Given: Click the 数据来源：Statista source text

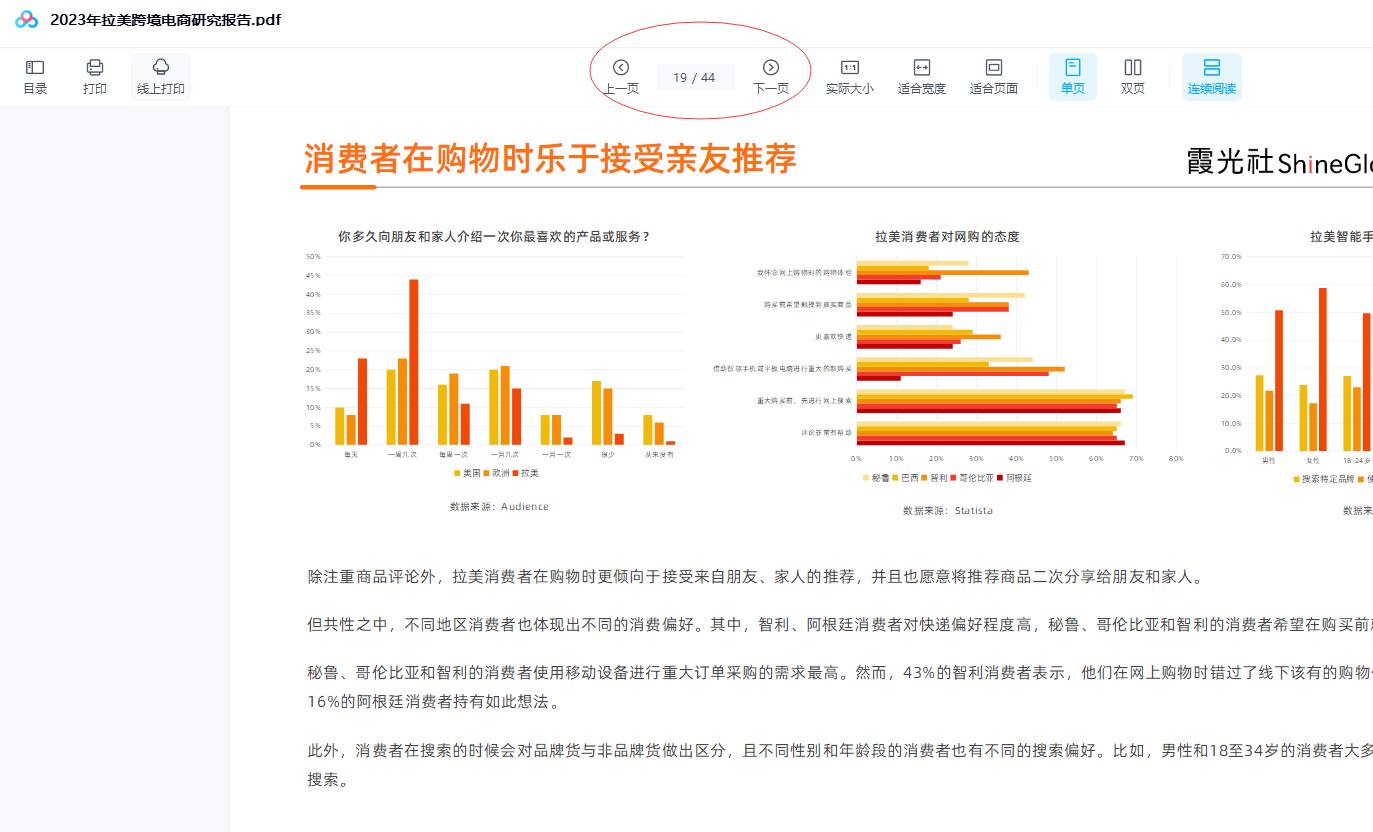Looking at the screenshot, I should pos(947,511).
